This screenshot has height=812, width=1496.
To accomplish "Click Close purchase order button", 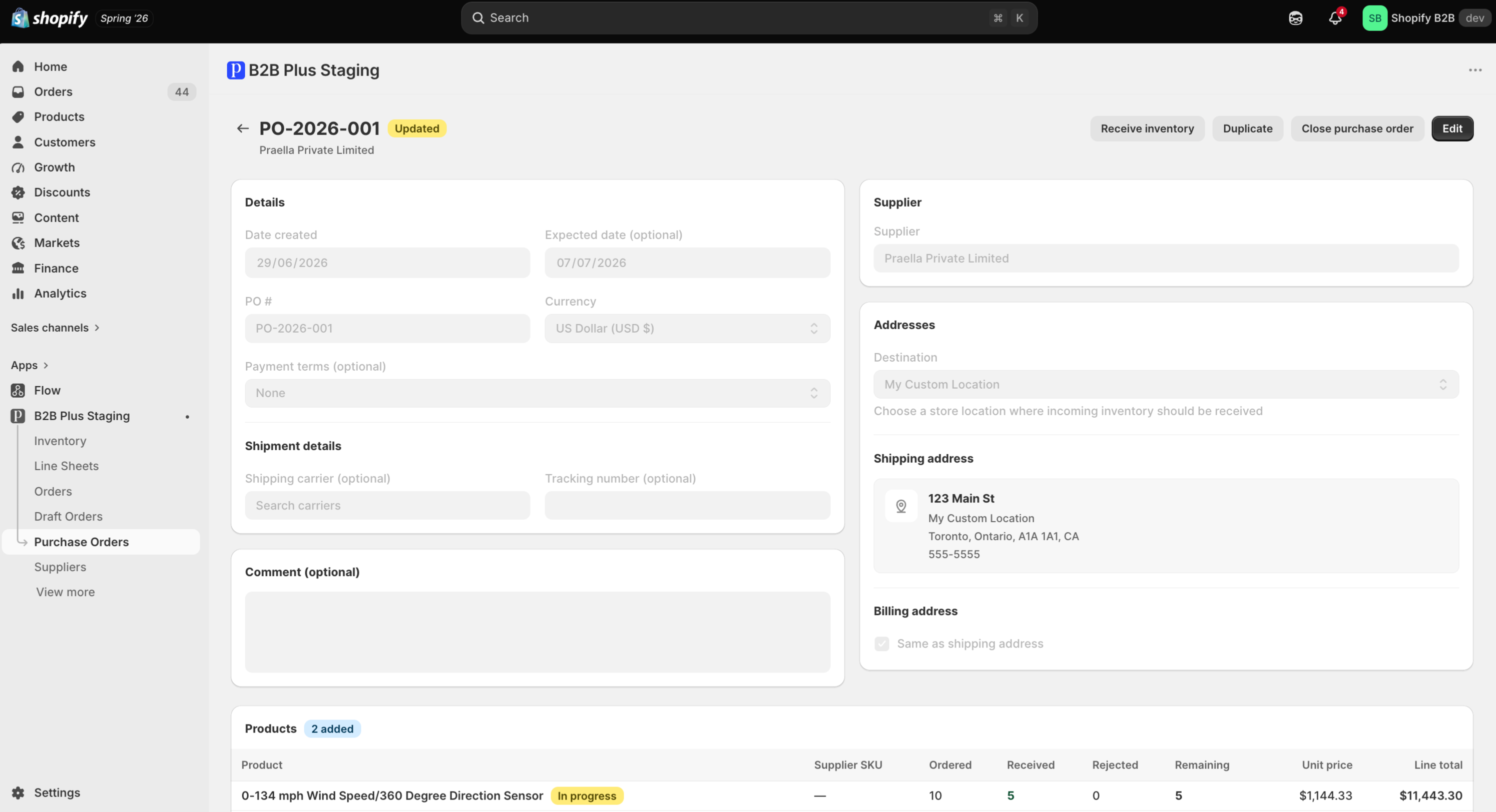I will pos(1357,128).
